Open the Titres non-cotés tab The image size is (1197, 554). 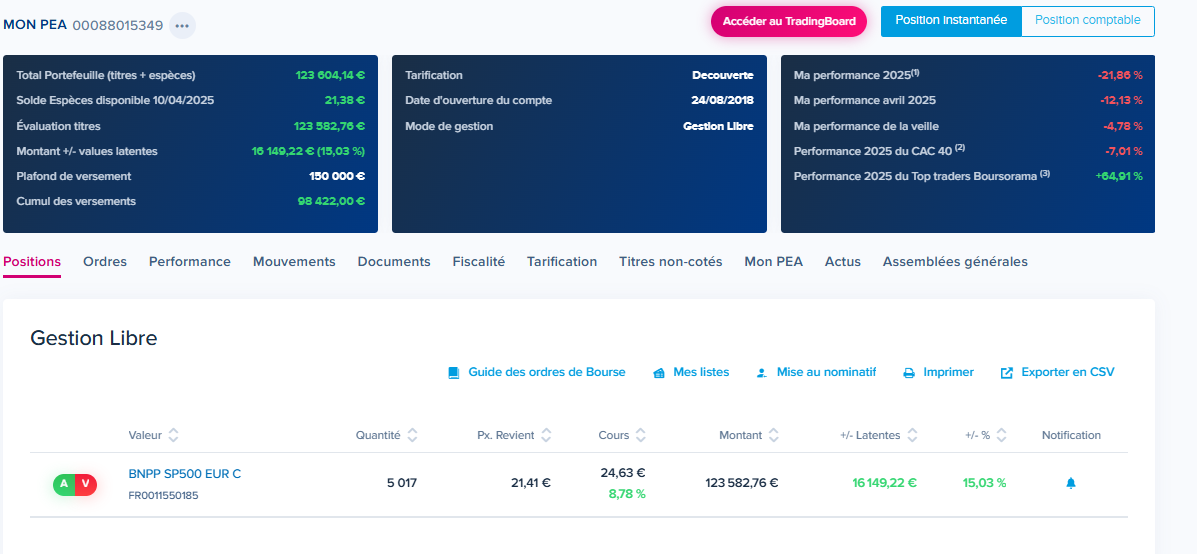pos(670,262)
